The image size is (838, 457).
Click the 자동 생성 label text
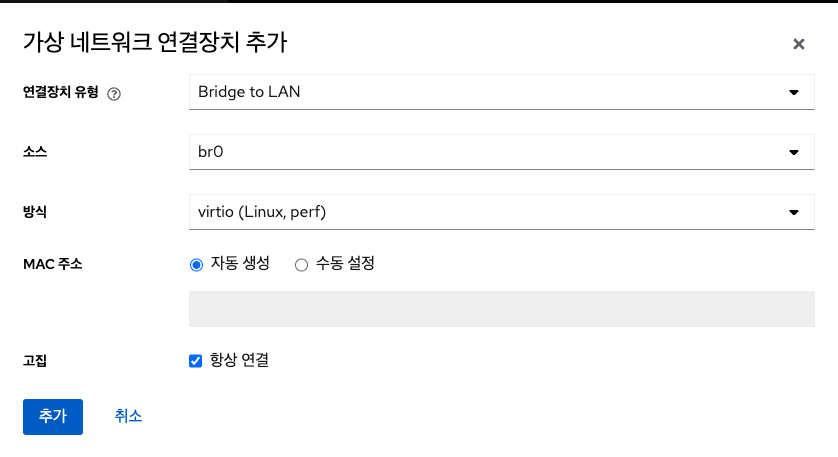coord(240,265)
